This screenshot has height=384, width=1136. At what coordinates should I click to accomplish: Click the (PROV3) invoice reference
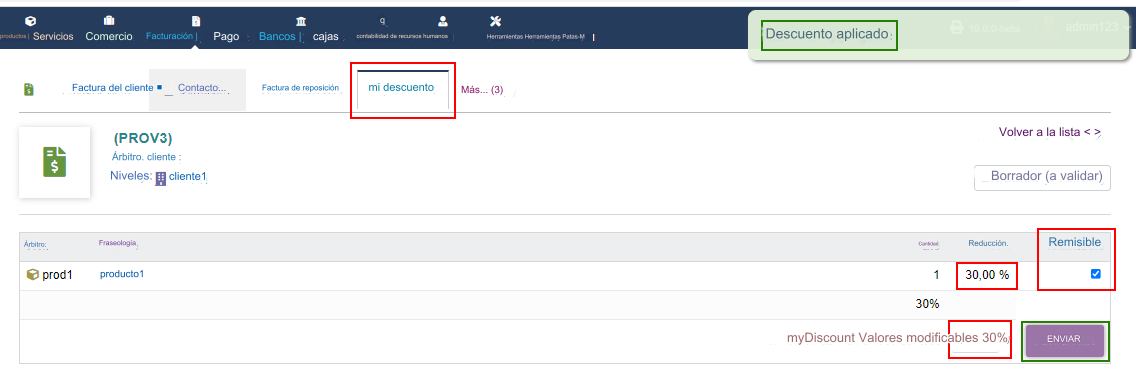(143, 138)
